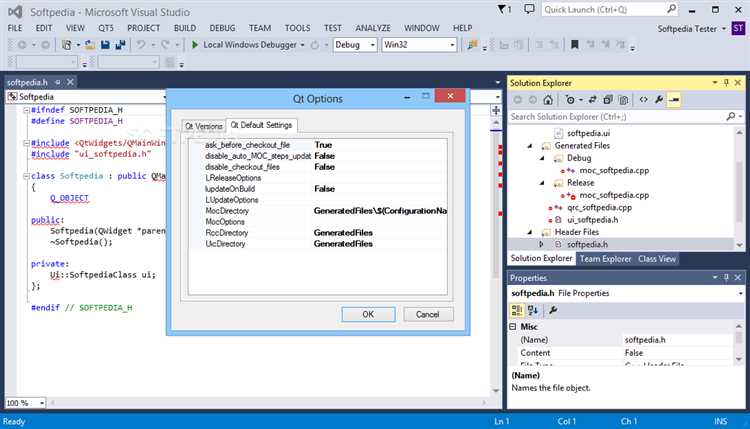Select softpedia.ui in Solution Explorer
This screenshot has height=429, width=750.
pos(588,133)
